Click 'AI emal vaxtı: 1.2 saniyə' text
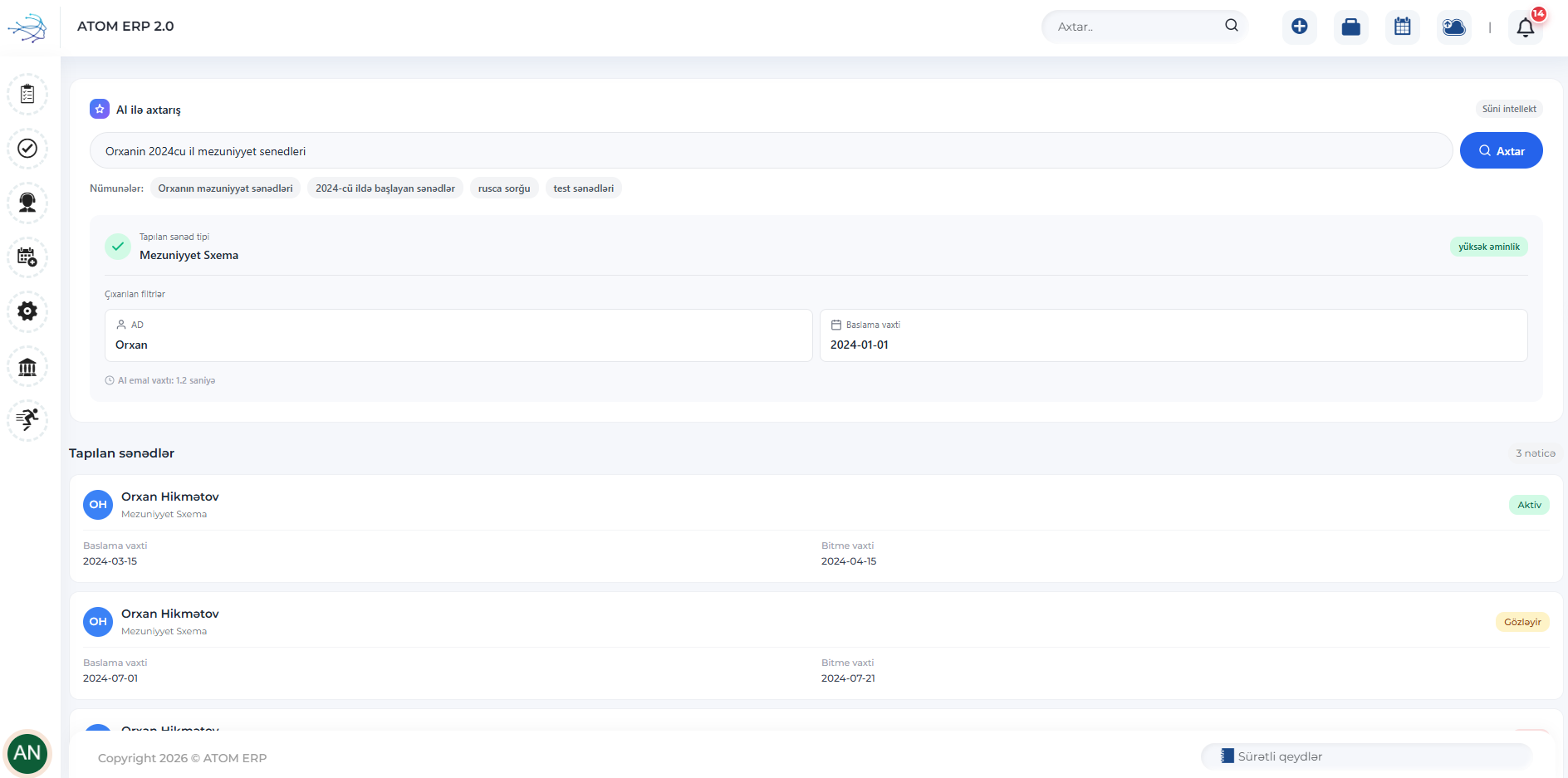 (x=166, y=380)
